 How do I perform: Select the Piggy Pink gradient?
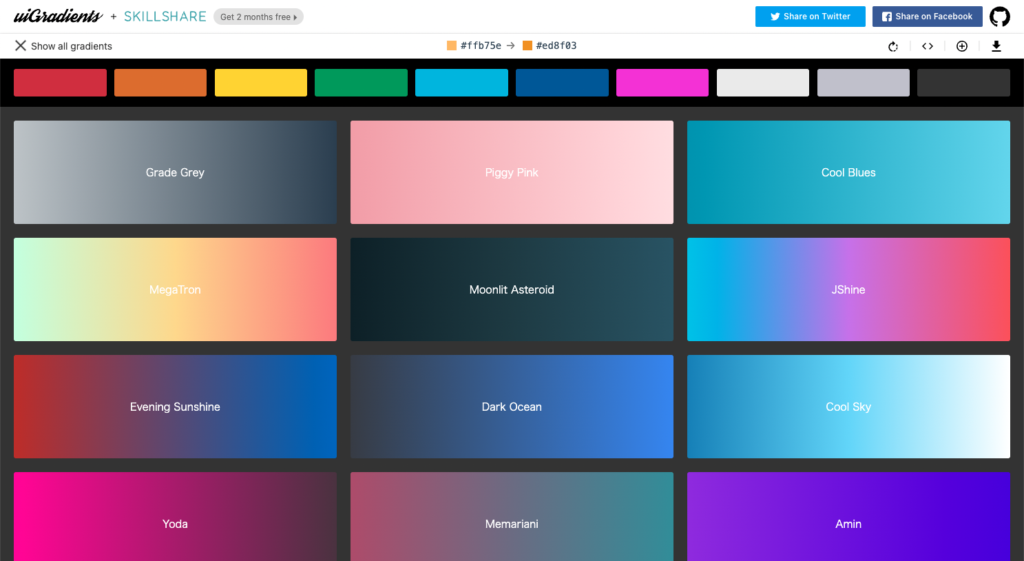(x=512, y=172)
